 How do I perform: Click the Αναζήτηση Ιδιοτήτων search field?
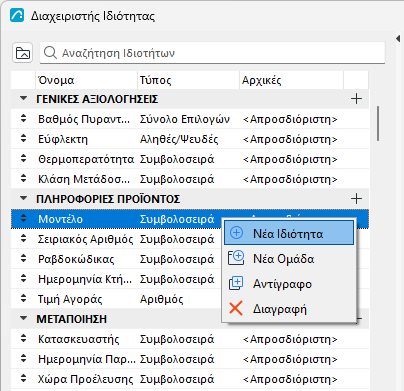[x=212, y=53]
